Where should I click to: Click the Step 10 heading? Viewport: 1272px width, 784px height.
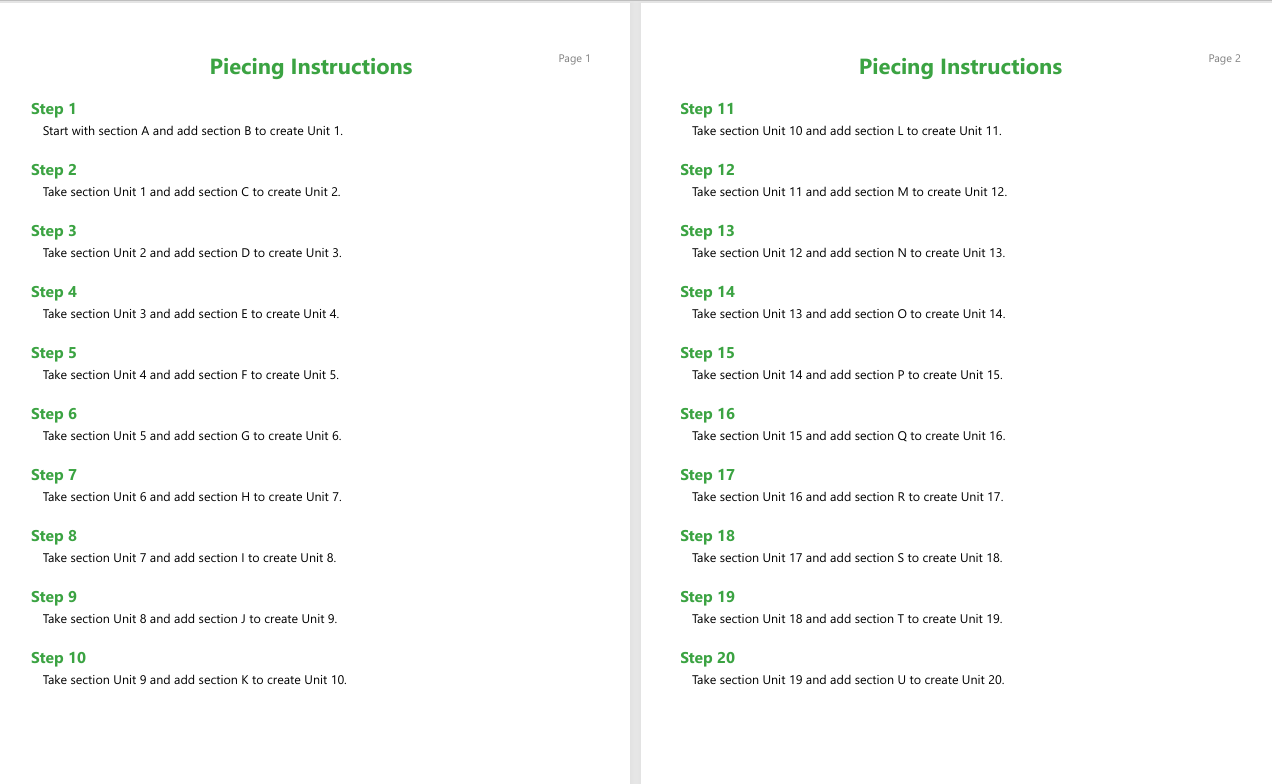[x=58, y=658]
